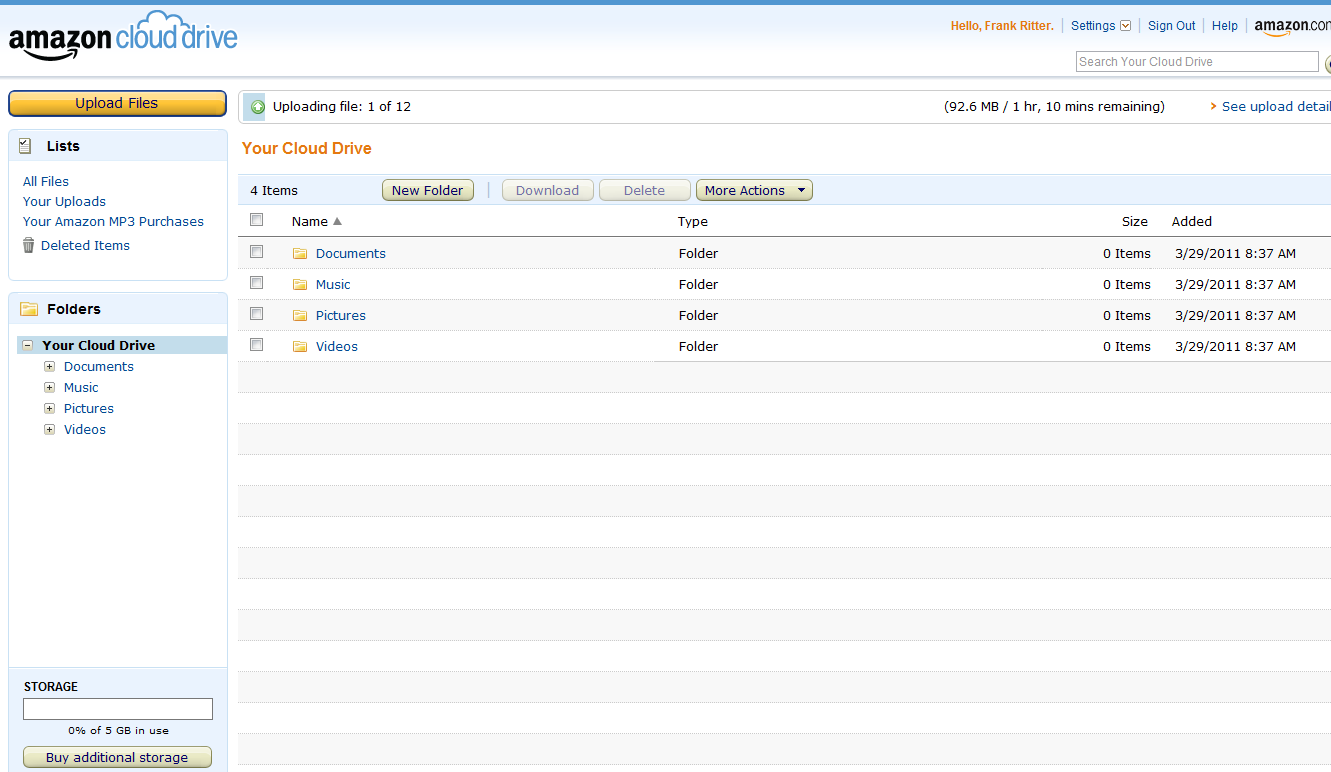Viewport: 1331px width, 772px height.
Task: Click the Amazon Cloud Drive logo
Action: [x=123, y=37]
